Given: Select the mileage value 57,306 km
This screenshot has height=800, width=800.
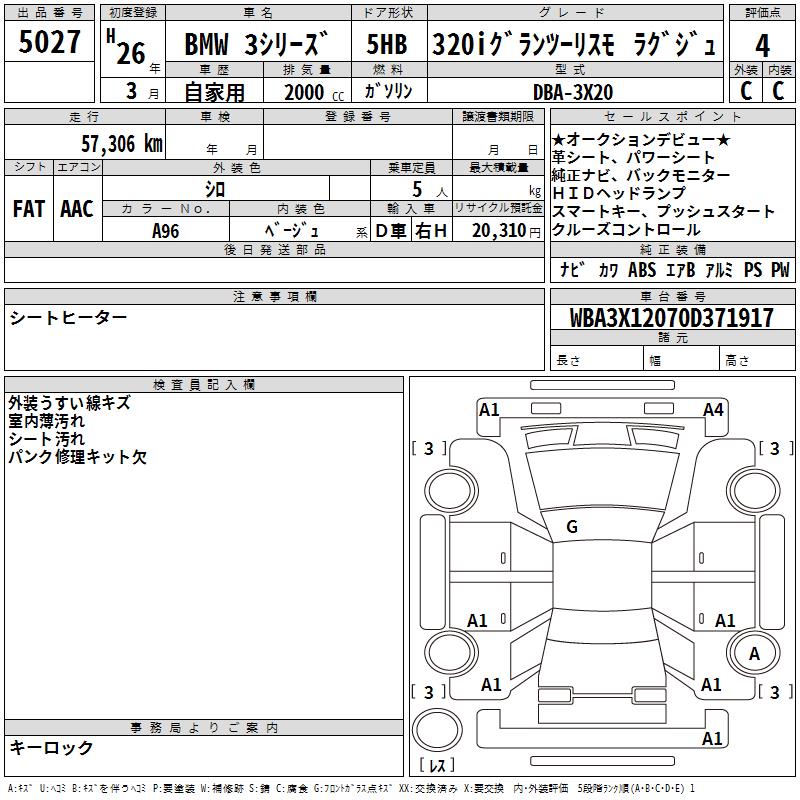Looking at the screenshot, I should coord(122,144).
